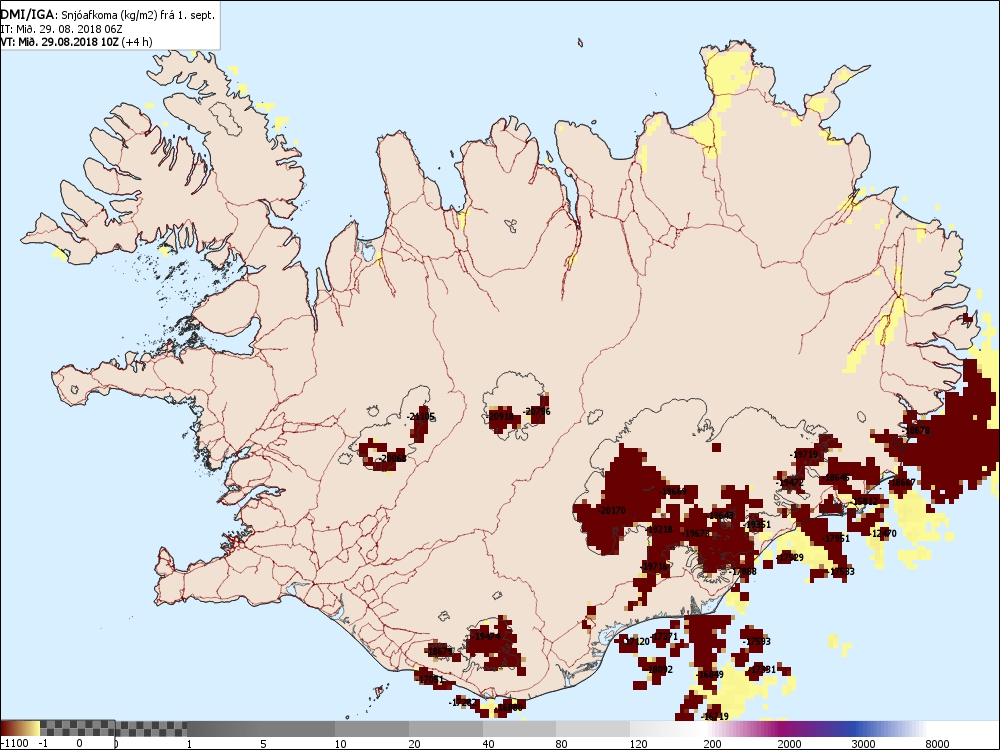This screenshot has width=1000, height=750.
Task: Select the legend tick label '80'
Action: [x=562, y=743]
